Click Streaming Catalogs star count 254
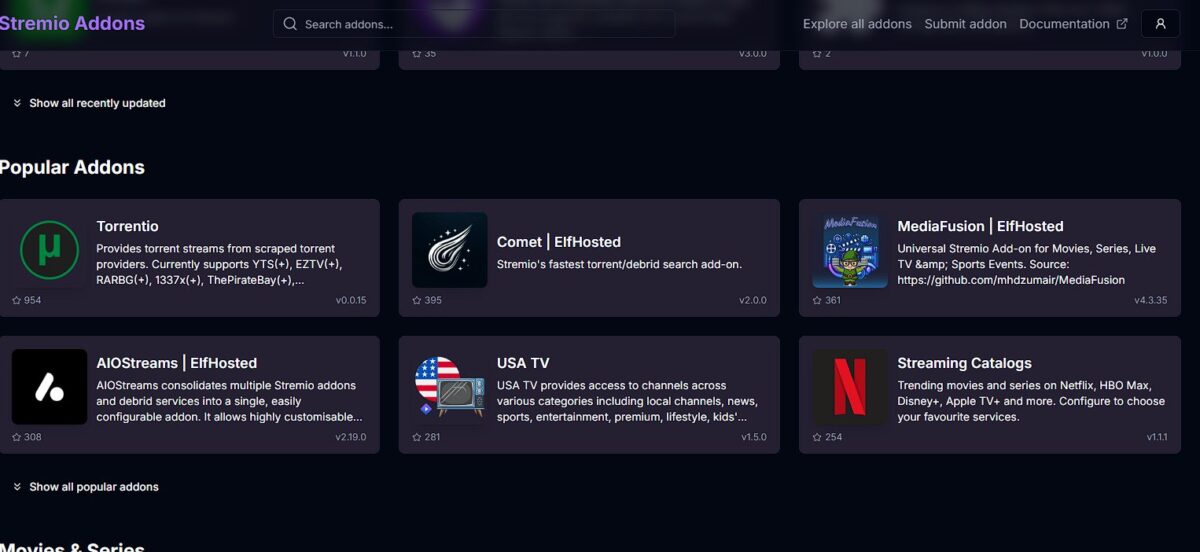This screenshot has width=1200, height=552. 833,437
